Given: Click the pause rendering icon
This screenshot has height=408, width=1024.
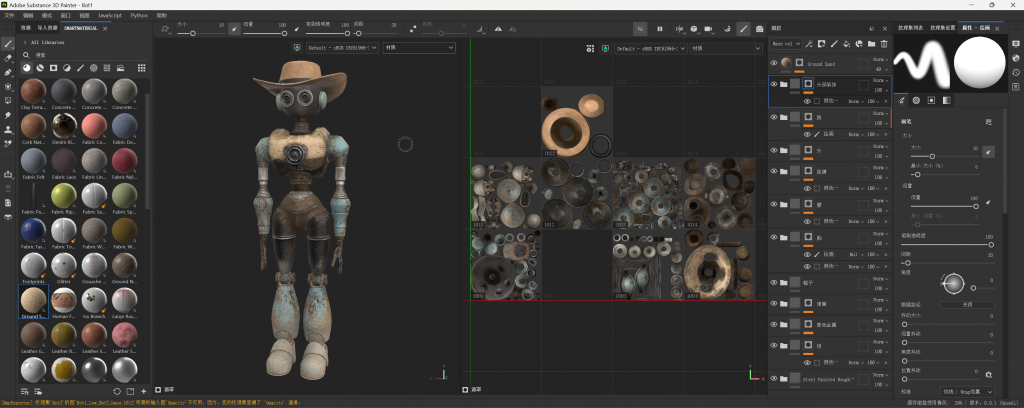Looking at the screenshot, I should tap(660, 28).
